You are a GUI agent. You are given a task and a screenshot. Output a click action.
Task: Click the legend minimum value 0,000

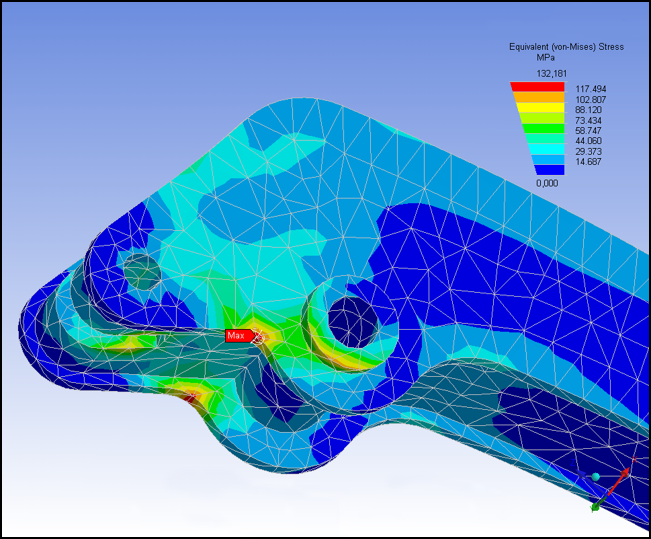tap(546, 183)
